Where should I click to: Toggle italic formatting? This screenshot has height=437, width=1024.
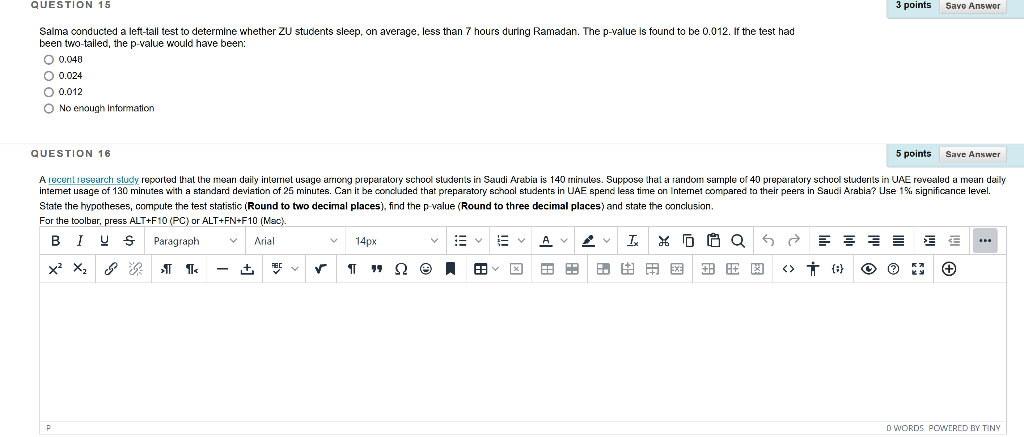pos(80,241)
